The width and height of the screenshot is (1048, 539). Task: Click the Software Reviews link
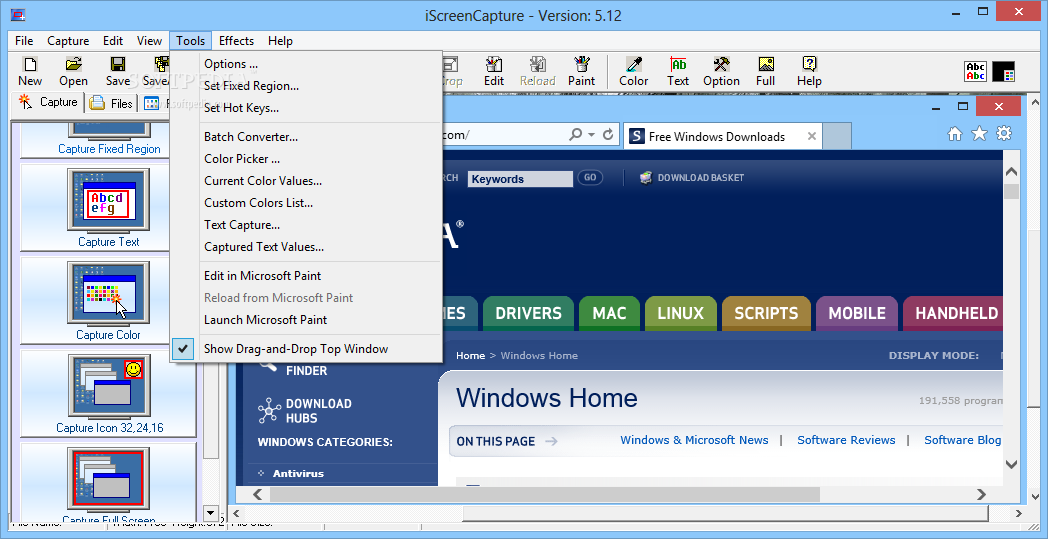coord(846,440)
